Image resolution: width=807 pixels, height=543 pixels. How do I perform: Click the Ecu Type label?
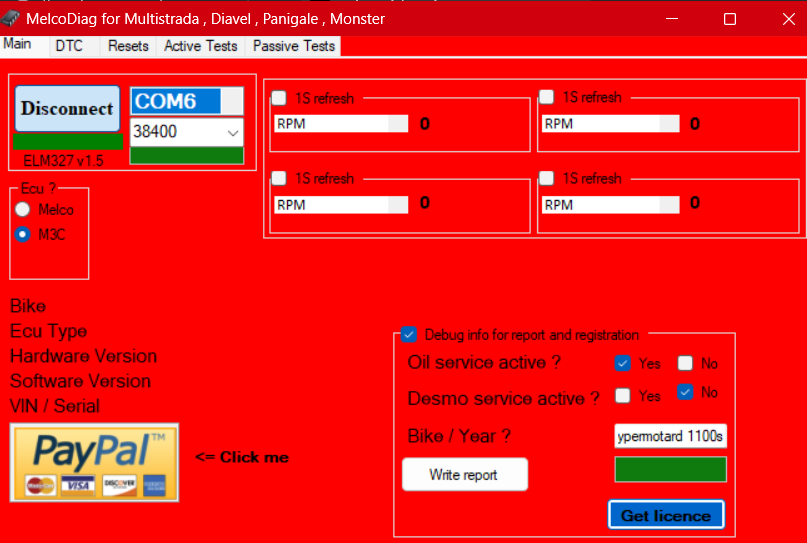(x=48, y=331)
